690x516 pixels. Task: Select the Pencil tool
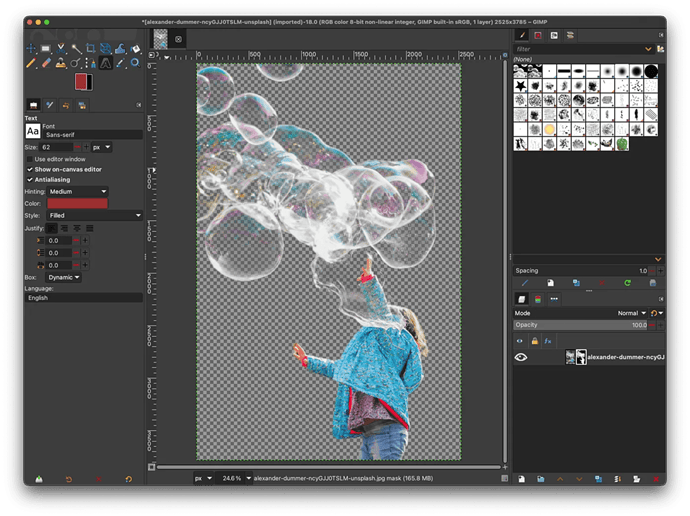click(31, 63)
